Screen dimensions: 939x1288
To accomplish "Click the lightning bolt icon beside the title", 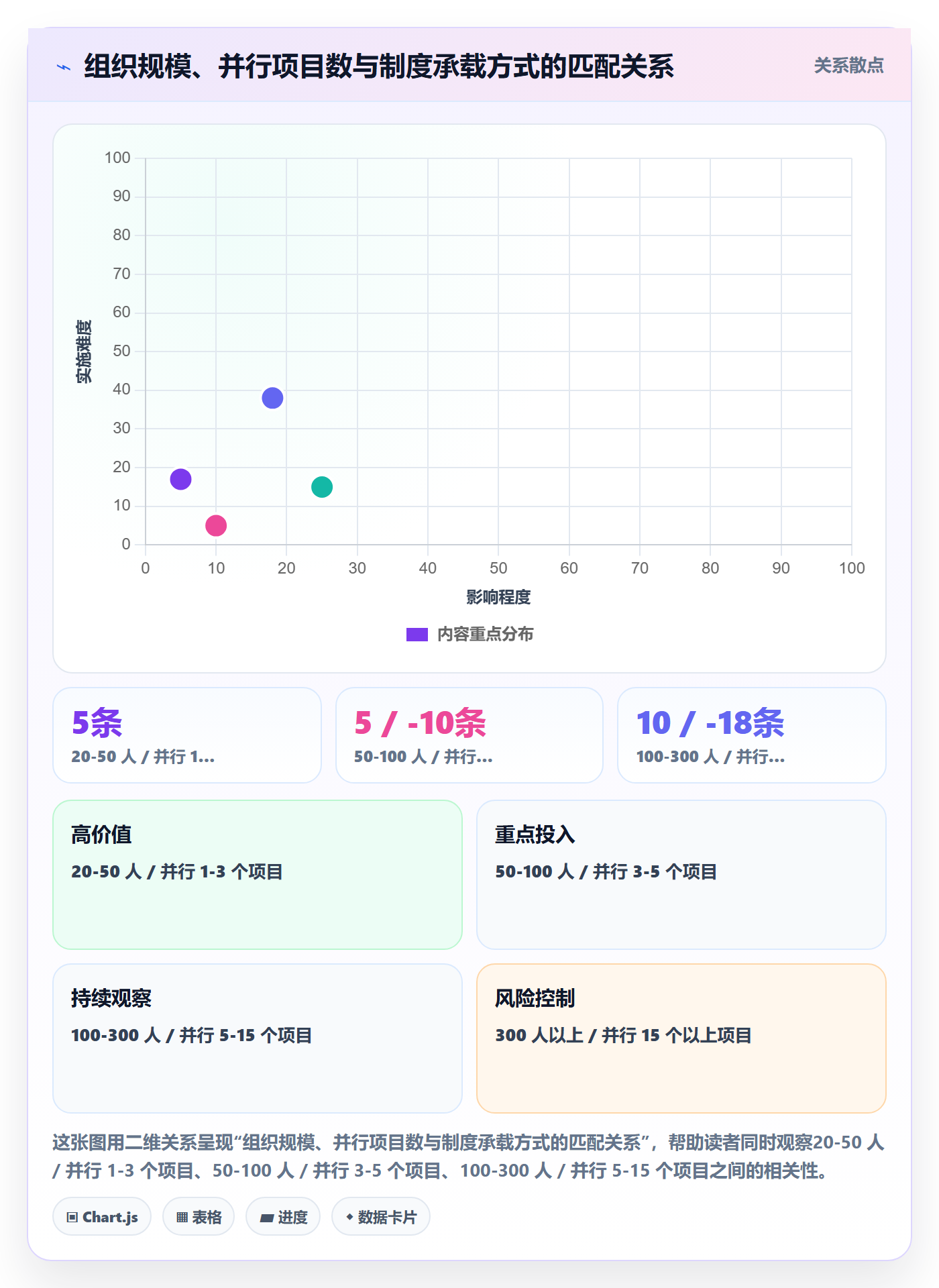I will pos(64,67).
